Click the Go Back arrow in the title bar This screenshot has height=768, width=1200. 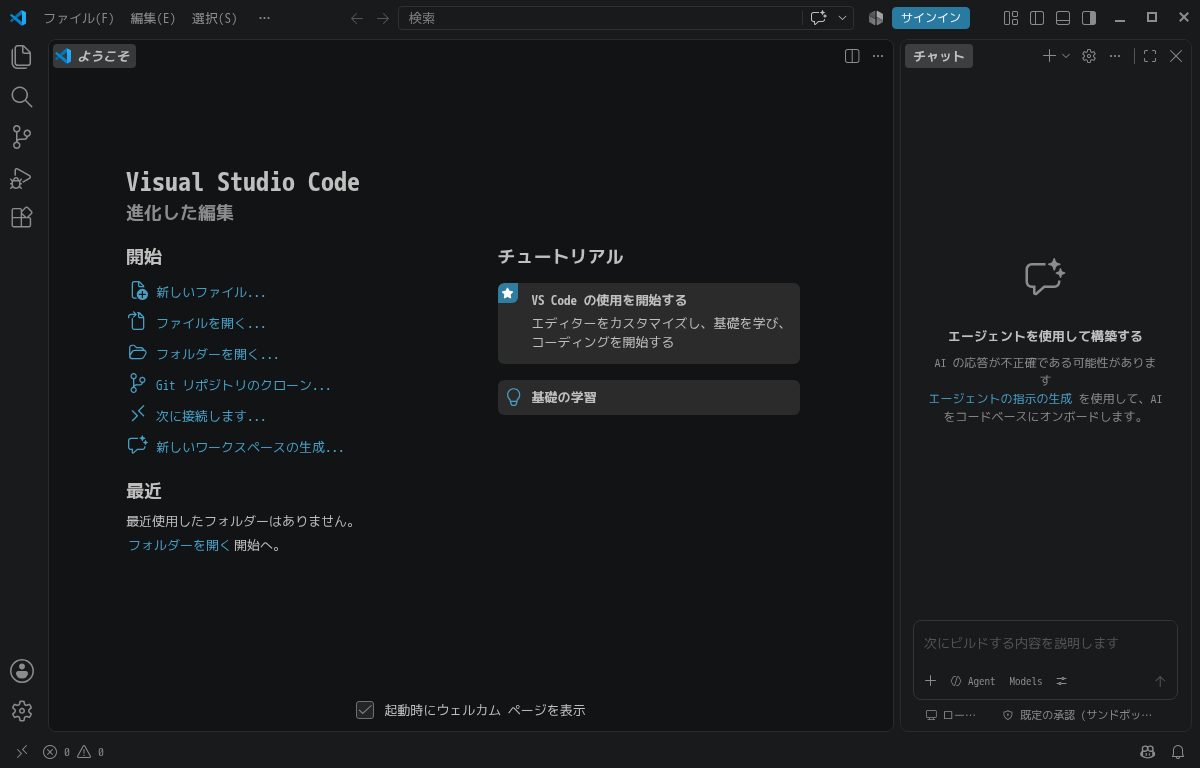357,18
